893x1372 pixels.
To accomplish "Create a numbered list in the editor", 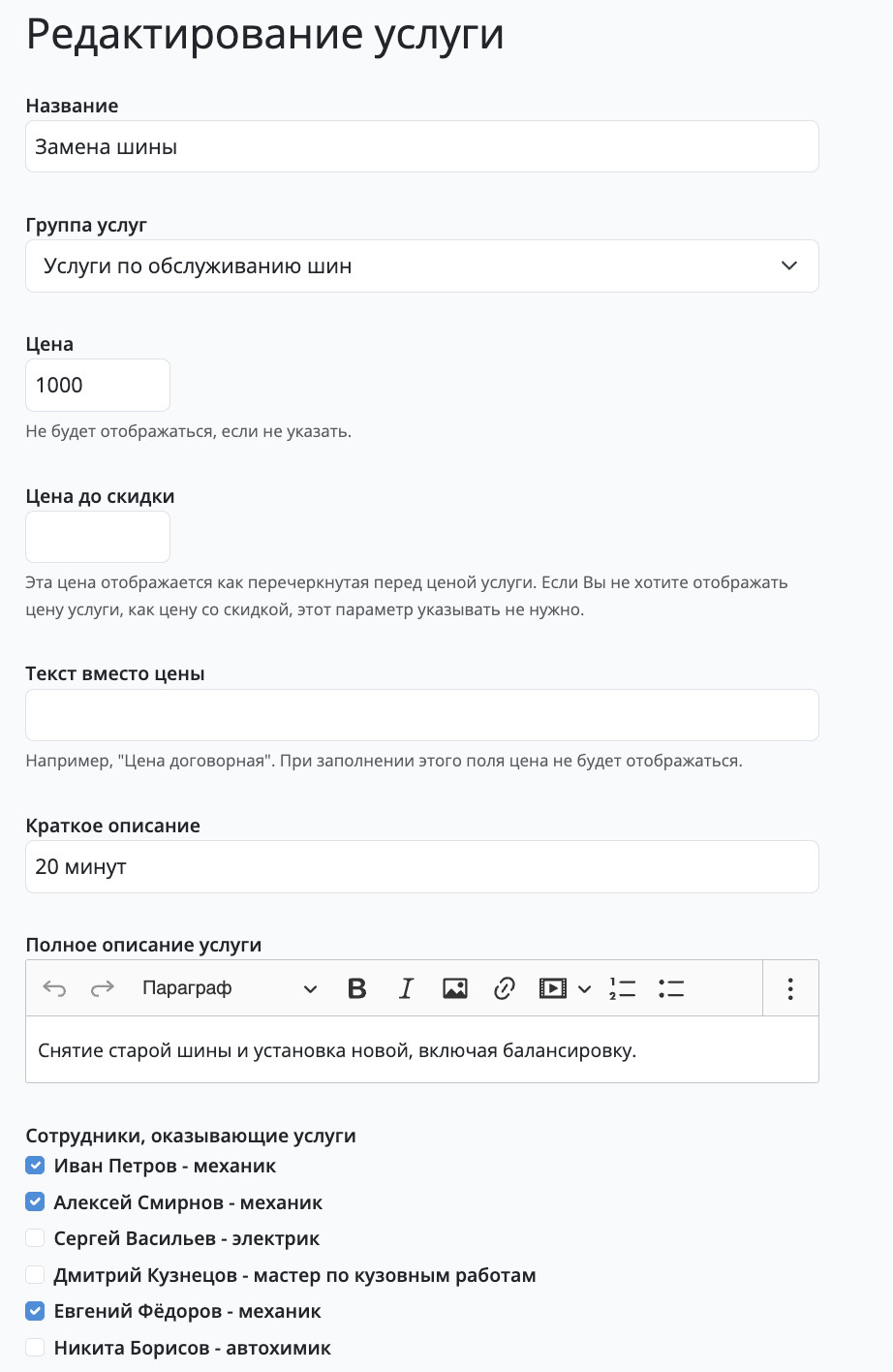I will pyautogui.click(x=622, y=988).
